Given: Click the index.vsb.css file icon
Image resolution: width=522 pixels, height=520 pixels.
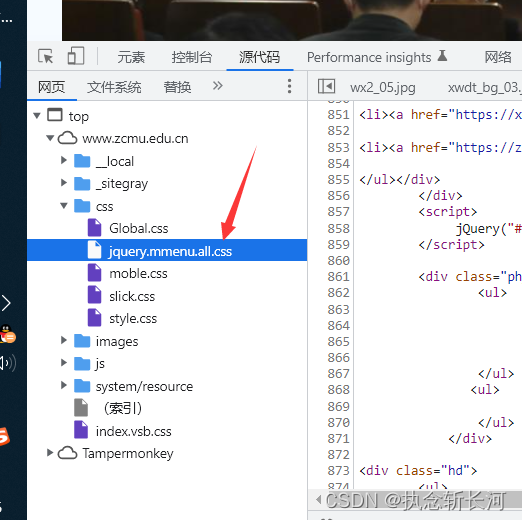Looking at the screenshot, I should (x=81, y=430).
